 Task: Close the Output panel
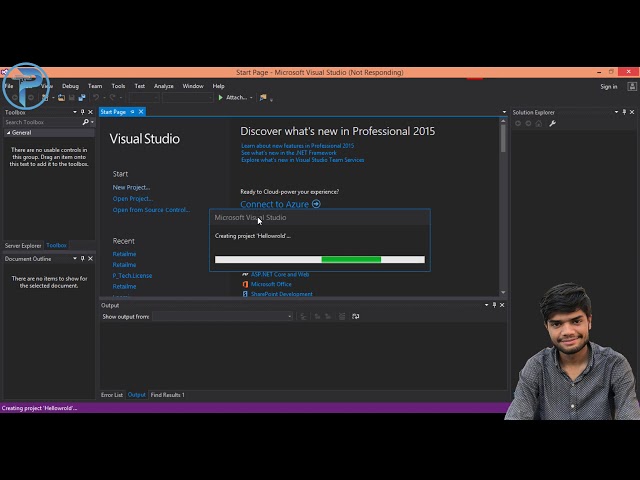[502, 305]
